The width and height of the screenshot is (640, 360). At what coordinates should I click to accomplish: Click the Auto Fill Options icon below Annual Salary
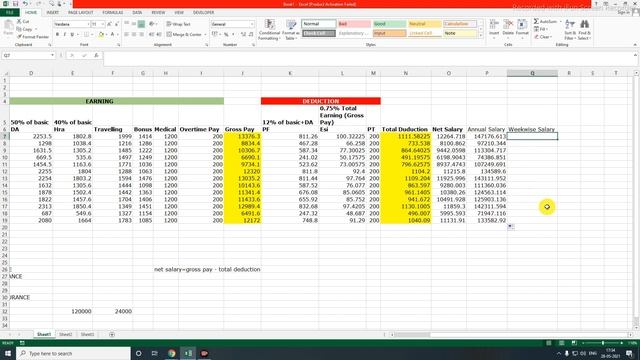click(x=511, y=227)
